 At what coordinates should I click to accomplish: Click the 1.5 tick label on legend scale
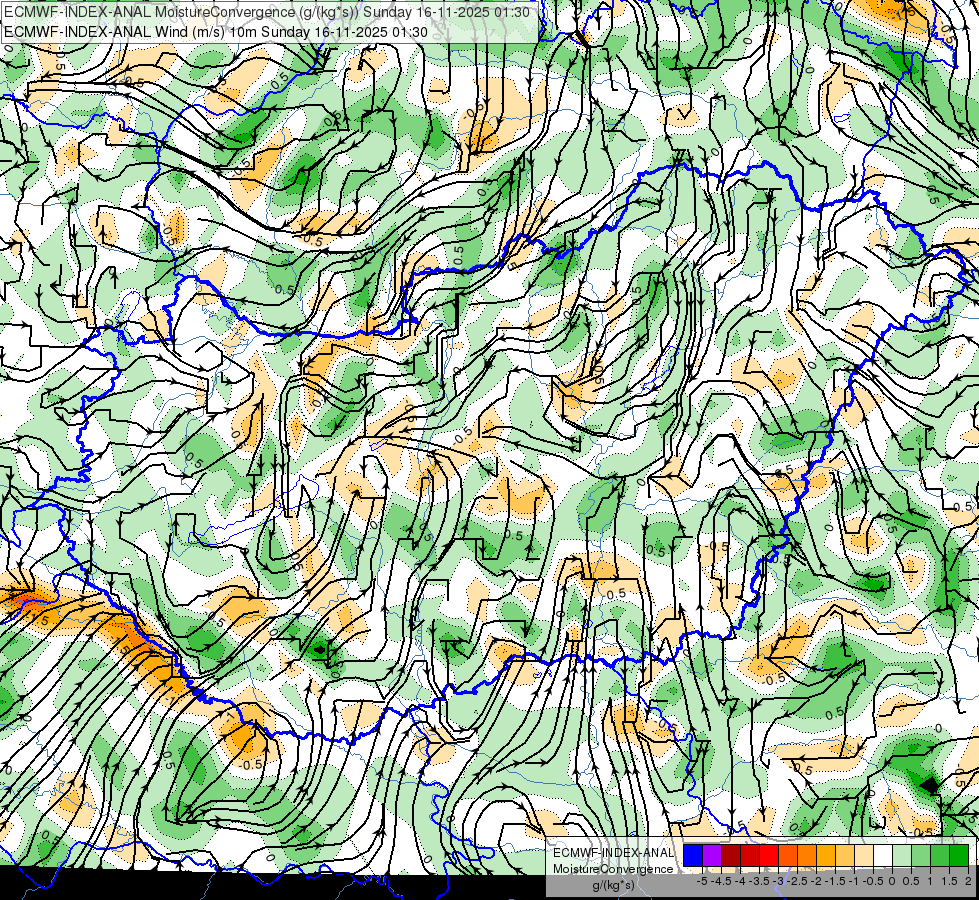tap(950, 881)
